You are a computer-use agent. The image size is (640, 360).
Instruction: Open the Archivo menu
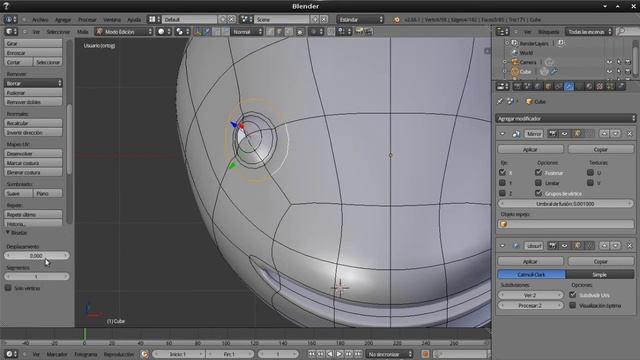(x=40, y=20)
